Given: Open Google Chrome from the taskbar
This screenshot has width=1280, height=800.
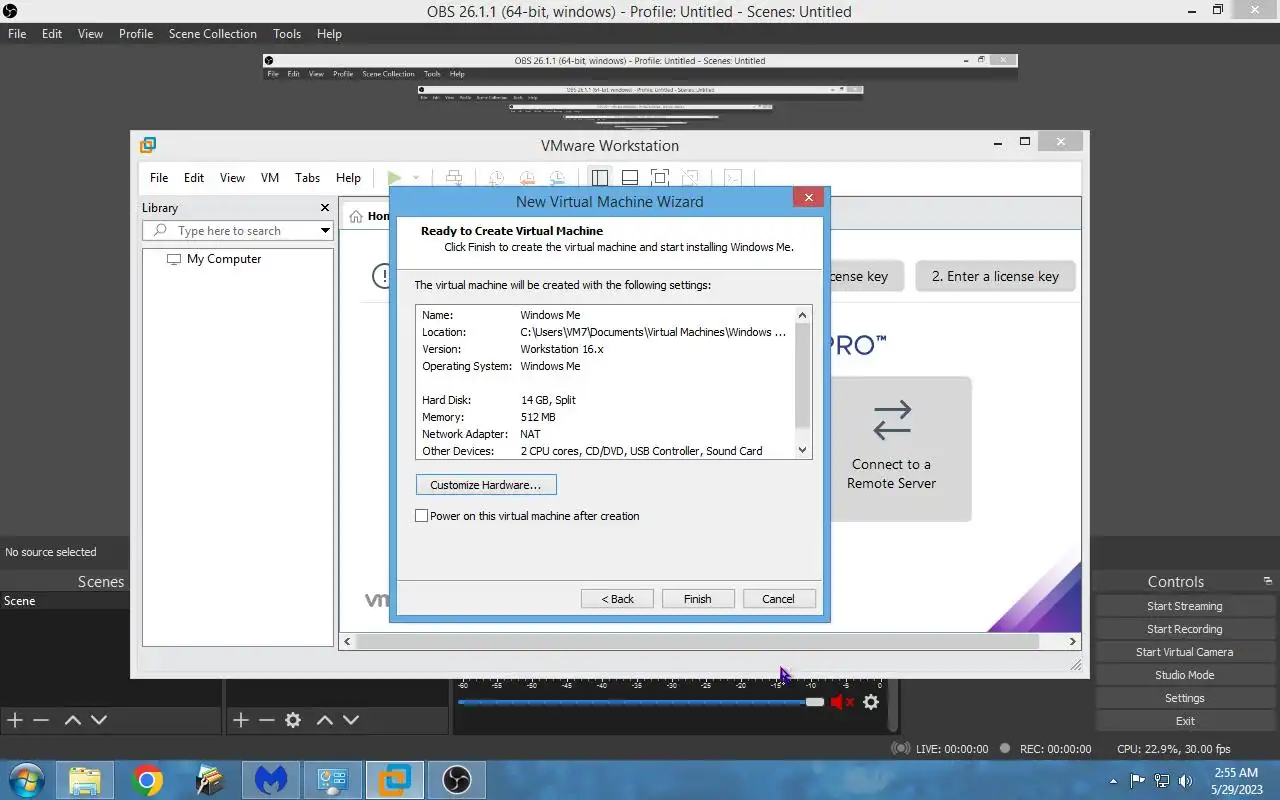Looking at the screenshot, I should tap(147, 780).
